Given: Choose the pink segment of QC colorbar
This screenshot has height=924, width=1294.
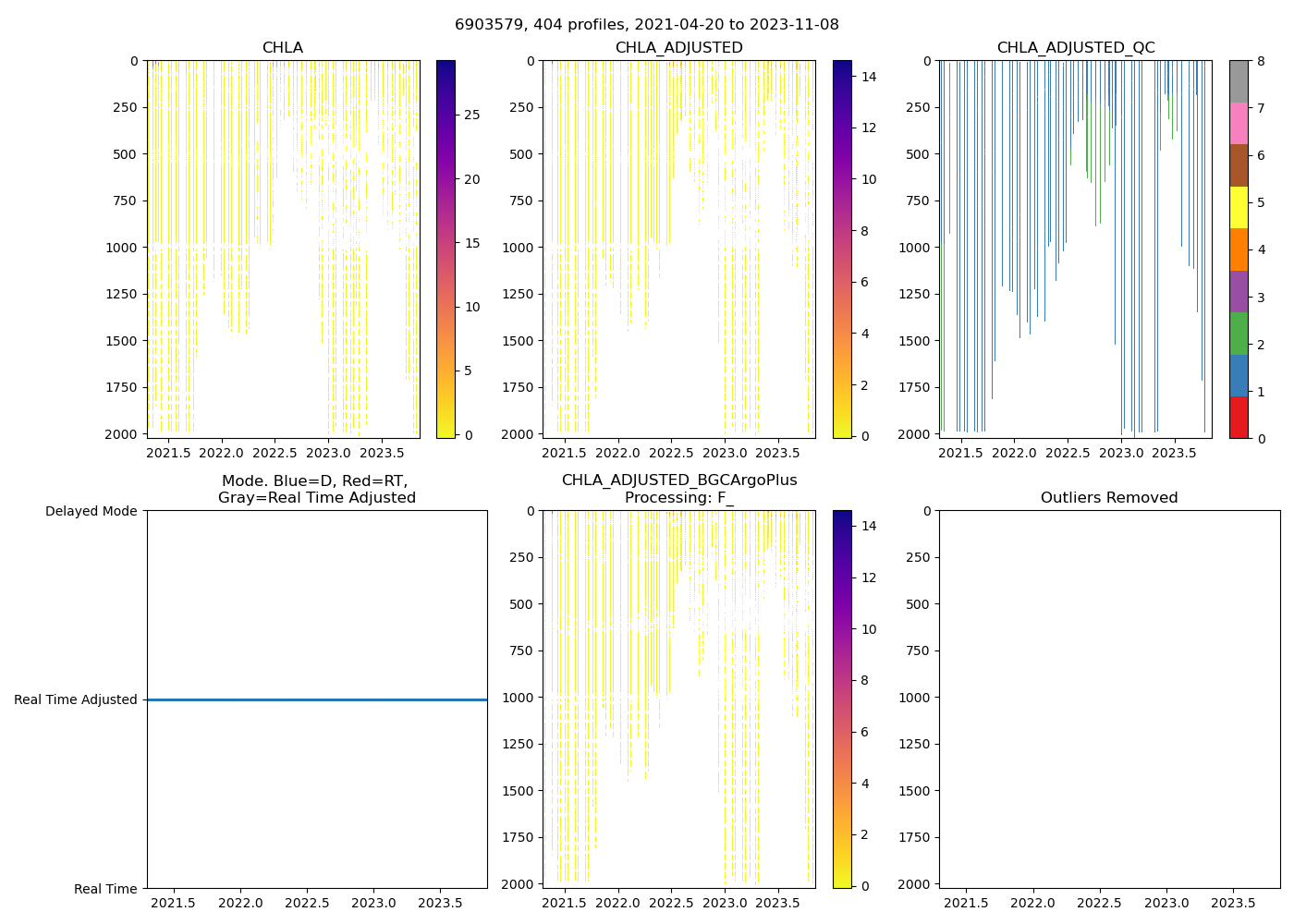Looking at the screenshot, I should point(1239,123).
